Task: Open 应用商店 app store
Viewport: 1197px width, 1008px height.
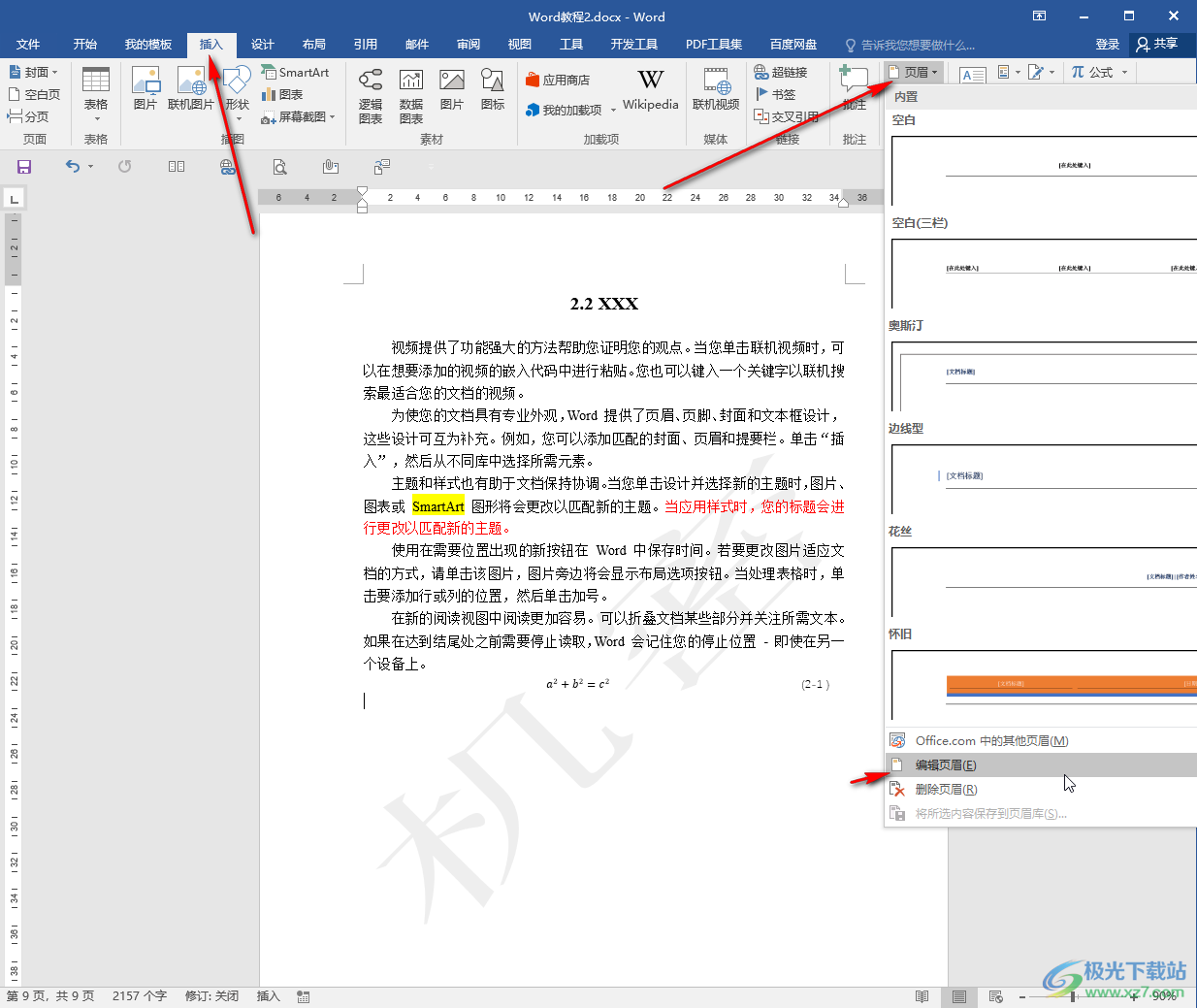Action: 558,81
